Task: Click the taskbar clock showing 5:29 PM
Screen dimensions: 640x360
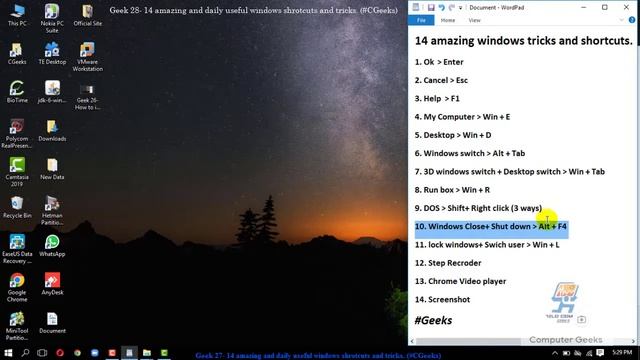Action: 622,352
